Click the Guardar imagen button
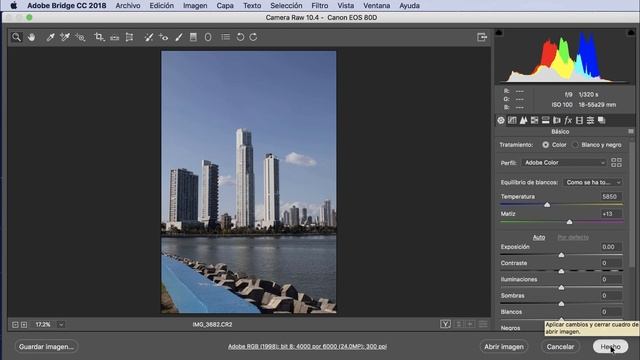This screenshot has width=640, height=360. pos(46,347)
